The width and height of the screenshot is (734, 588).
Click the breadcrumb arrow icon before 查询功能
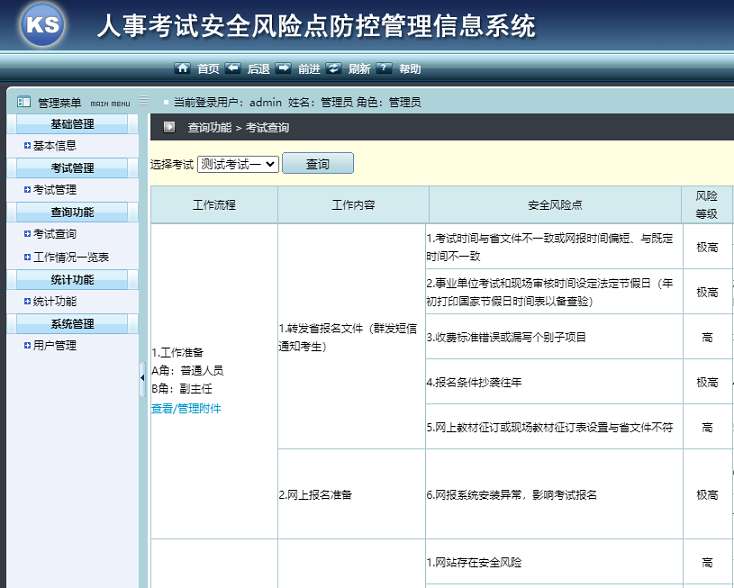[169, 127]
